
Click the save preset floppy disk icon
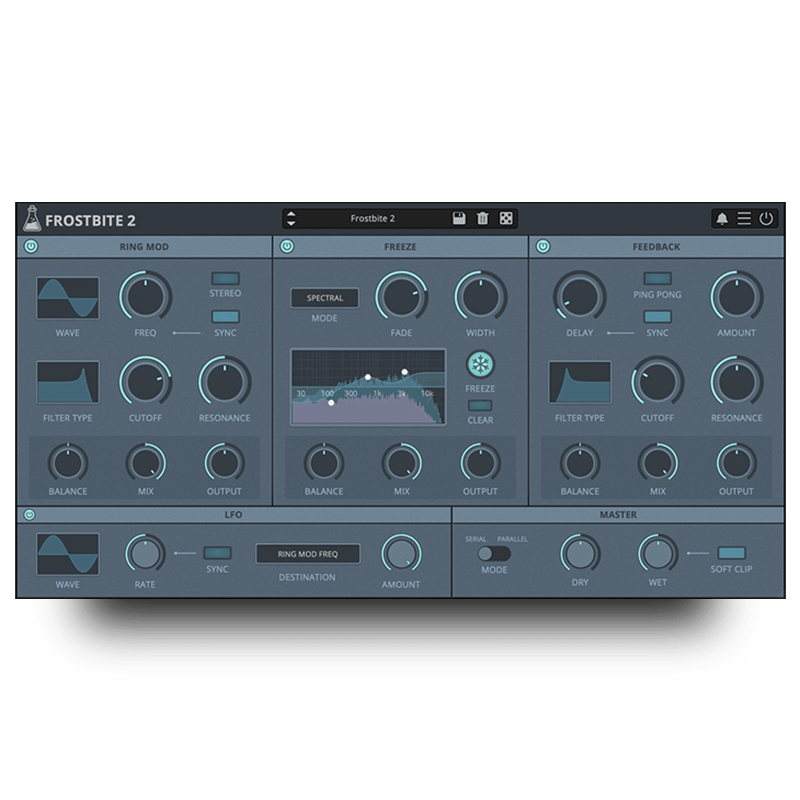click(459, 218)
